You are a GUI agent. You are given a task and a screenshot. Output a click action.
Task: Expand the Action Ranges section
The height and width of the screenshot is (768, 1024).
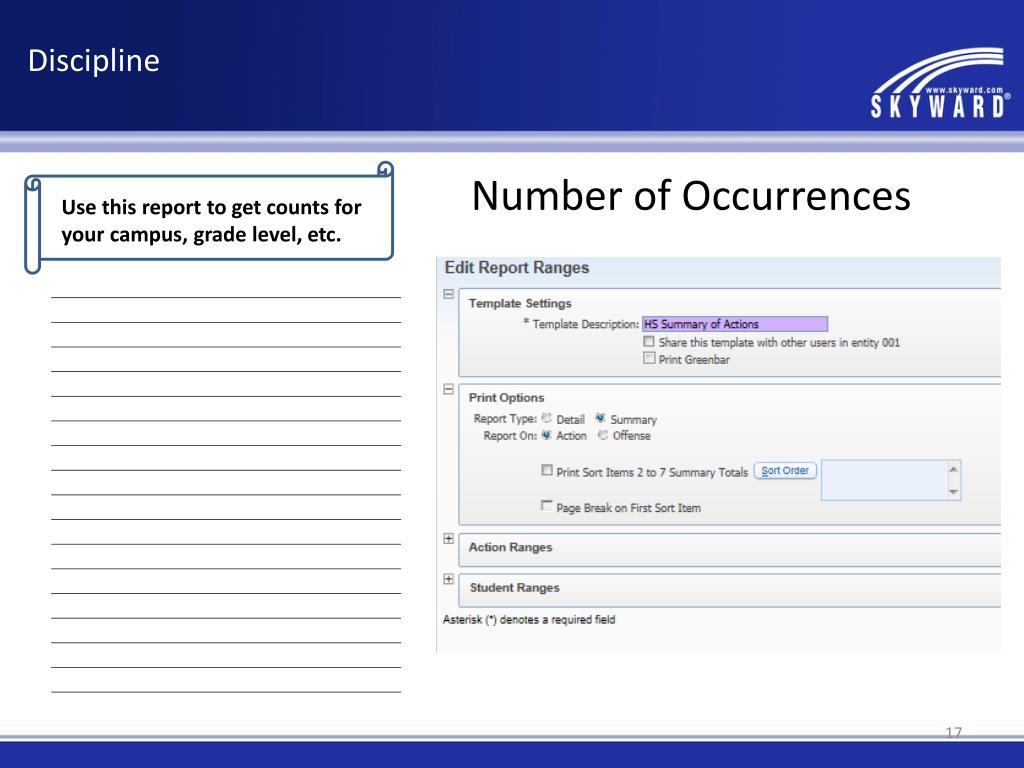449,539
